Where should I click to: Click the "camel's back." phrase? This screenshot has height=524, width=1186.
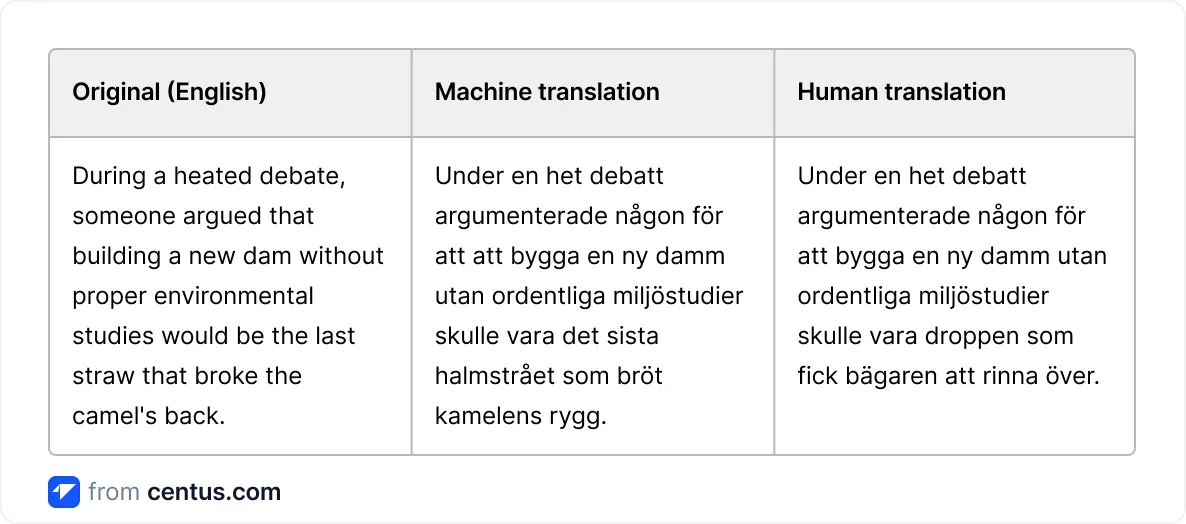click(x=148, y=416)
